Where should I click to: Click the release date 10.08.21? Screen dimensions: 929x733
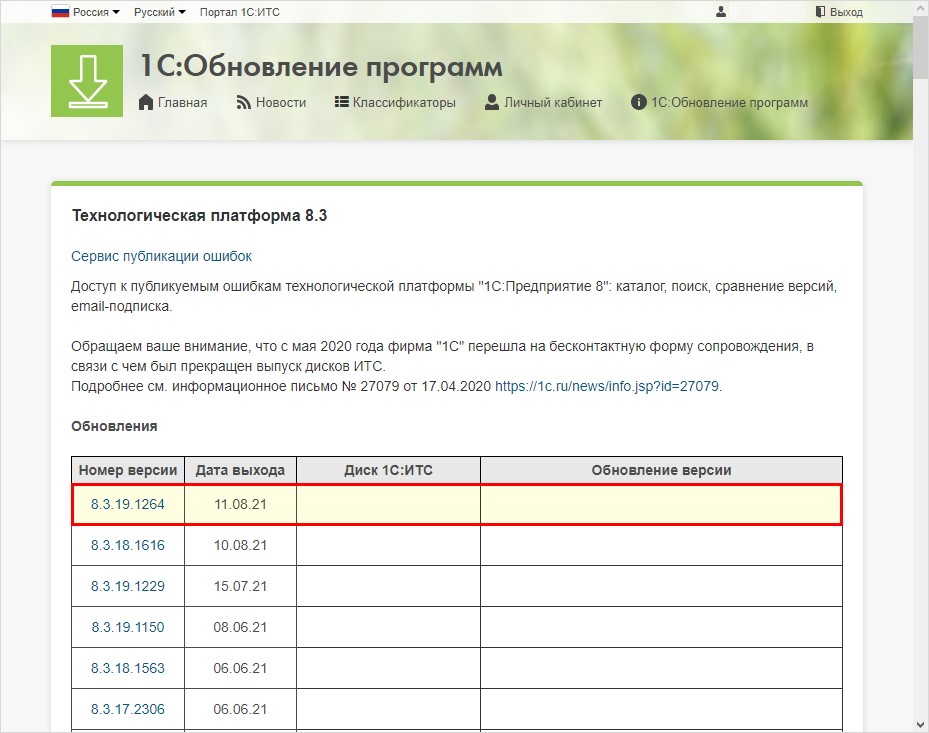pos(240,545)
